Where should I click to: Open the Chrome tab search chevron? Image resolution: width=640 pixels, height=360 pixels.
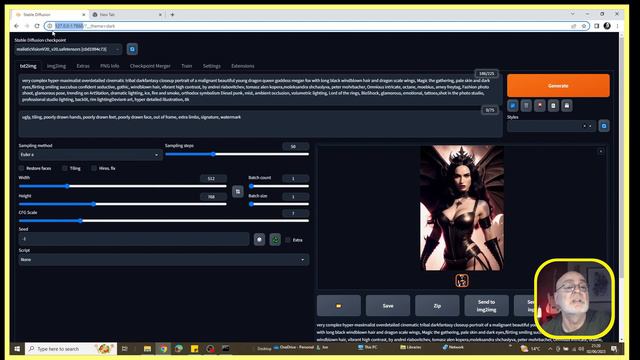[x=572, y=14]
